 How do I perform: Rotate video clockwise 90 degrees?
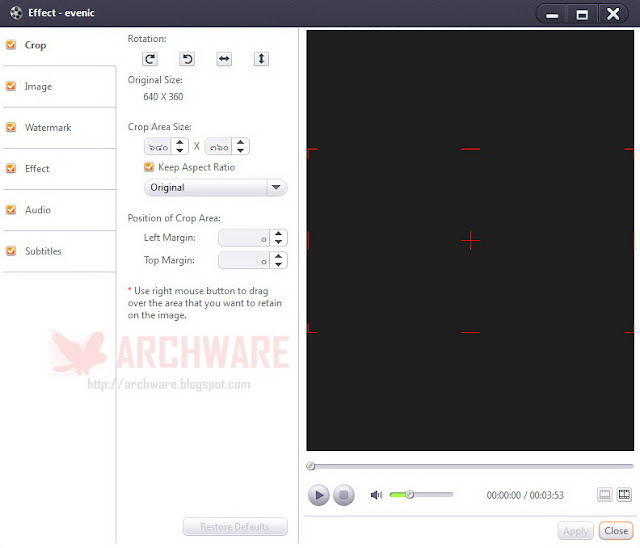[x=150, y=59]
